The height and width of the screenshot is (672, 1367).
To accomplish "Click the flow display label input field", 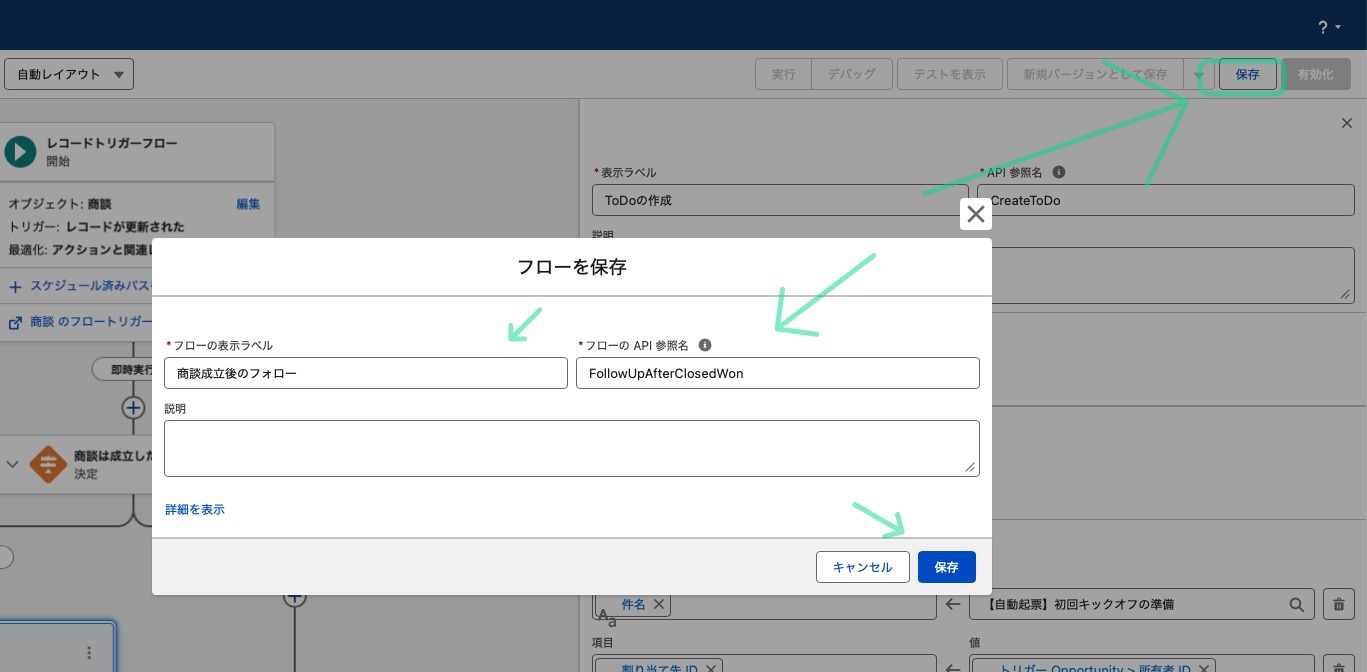I will pos(366,373).
